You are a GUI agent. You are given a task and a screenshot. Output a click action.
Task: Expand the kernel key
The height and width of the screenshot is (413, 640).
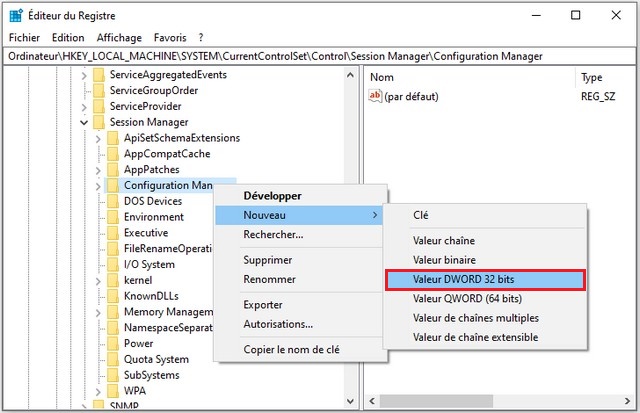point(98,281)
